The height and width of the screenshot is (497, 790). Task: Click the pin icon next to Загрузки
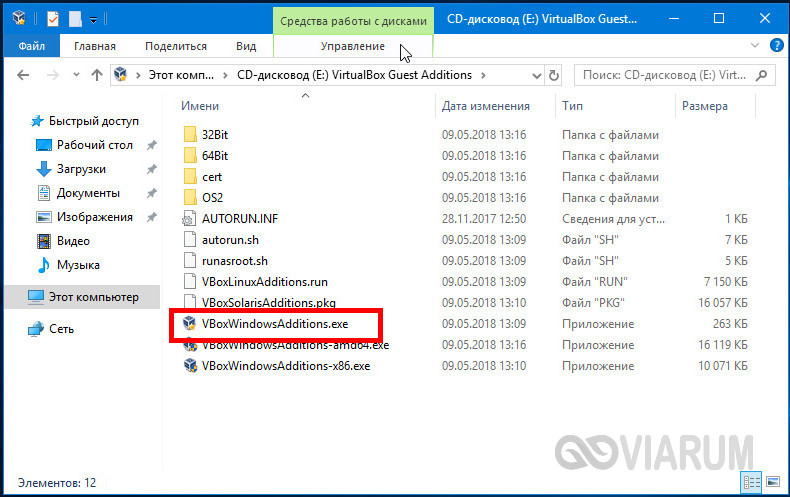(x=151, y=169)
